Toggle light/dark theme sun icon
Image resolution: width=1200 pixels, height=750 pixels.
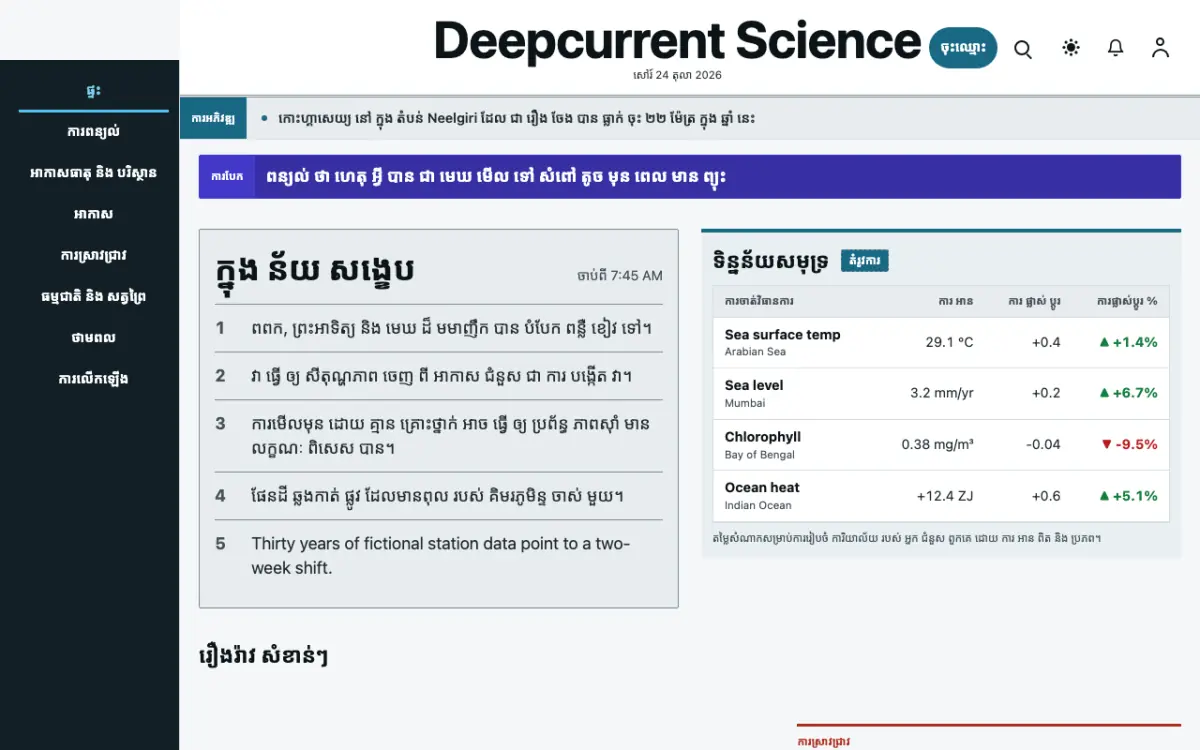pos(1071,47)
